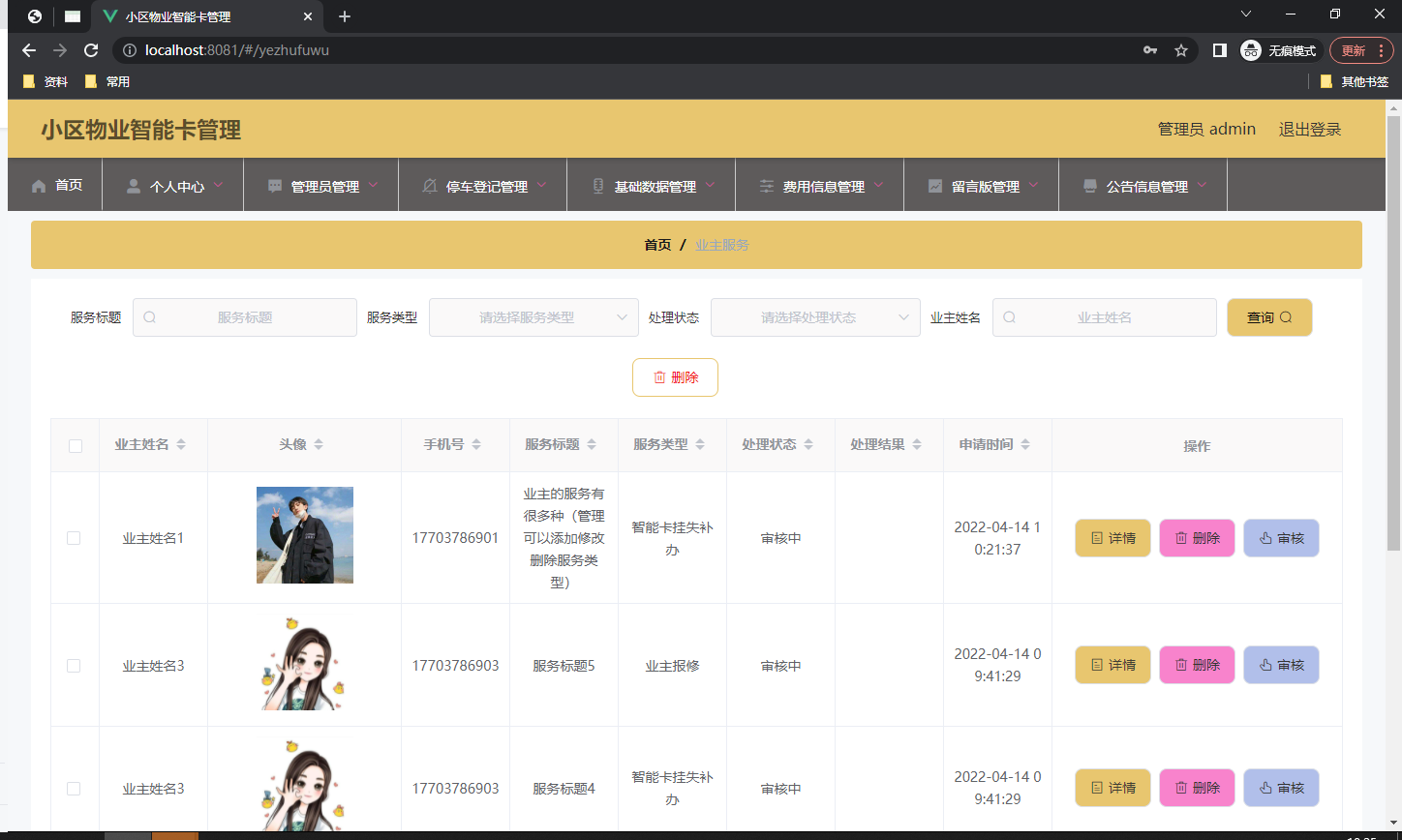The image size is (1402, 840).
Task: Open the 资料 bookmark folder
Action: tap(46, 81)
